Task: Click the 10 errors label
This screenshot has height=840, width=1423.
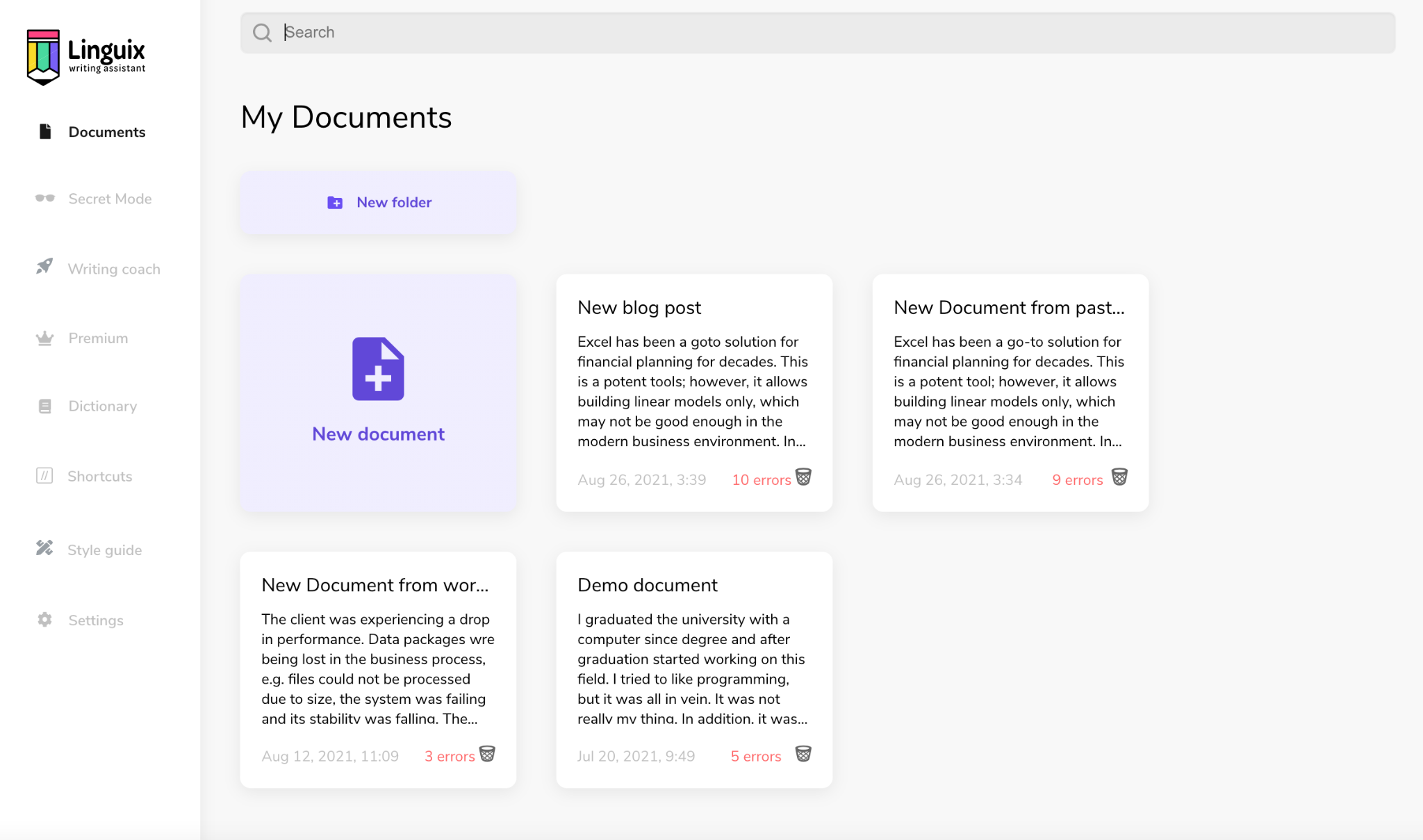Action: click(761, 480)
